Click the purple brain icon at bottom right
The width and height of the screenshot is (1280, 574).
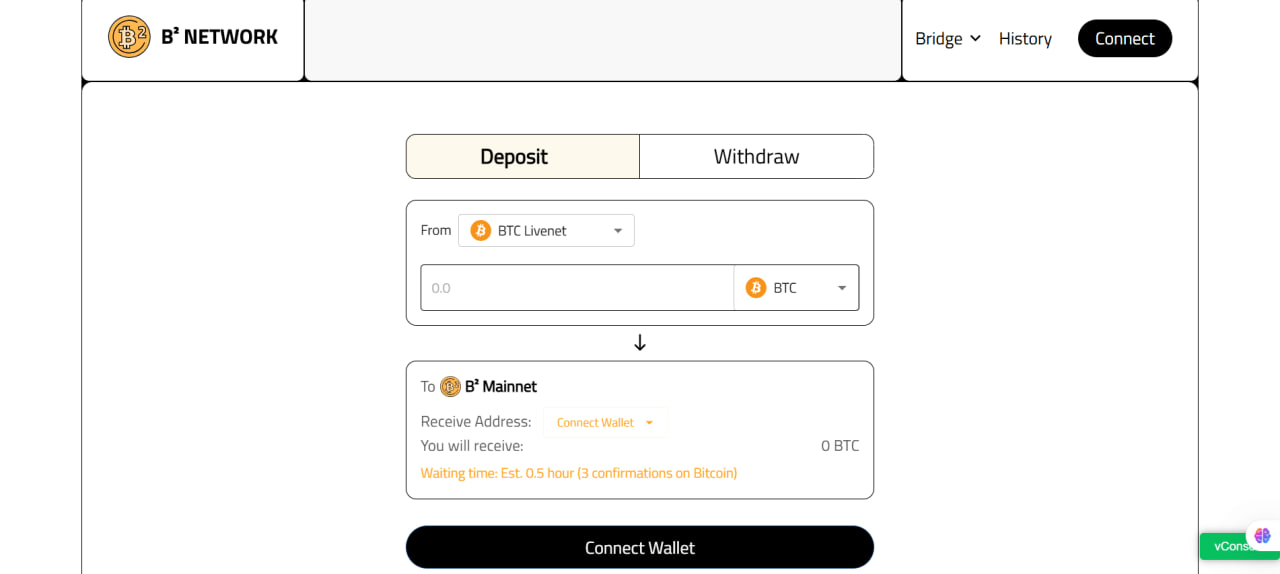click(x=1262, y=535)
